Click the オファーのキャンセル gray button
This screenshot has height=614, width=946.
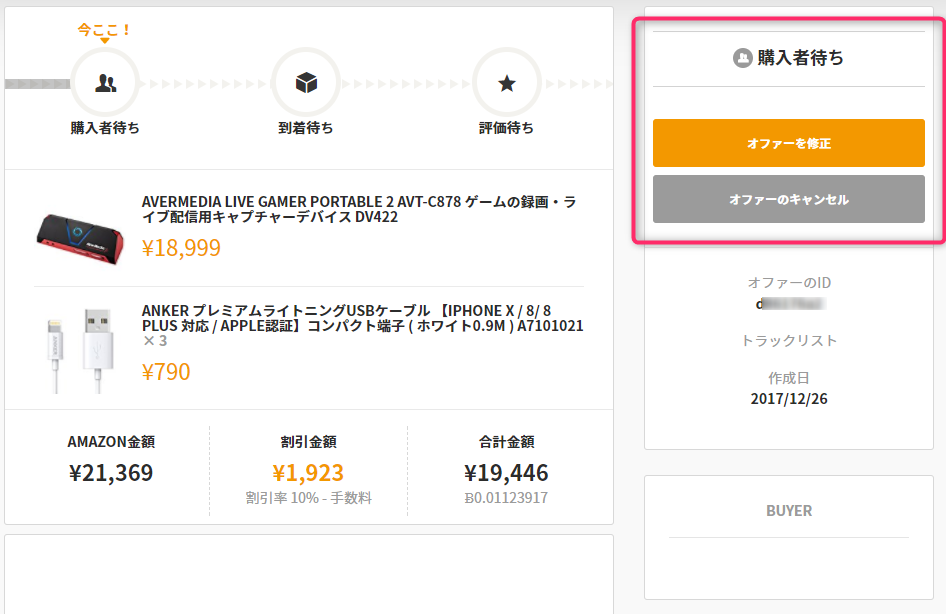tap(789, 199)
